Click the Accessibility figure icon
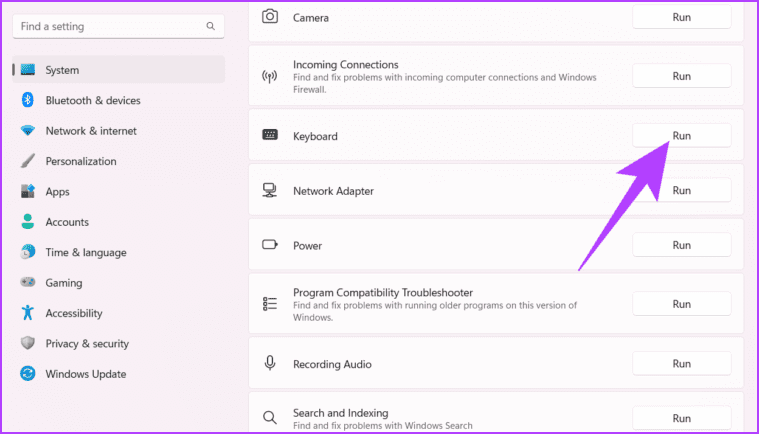The height and width of the screenshot is (434, 759). (x=28, y=313)
